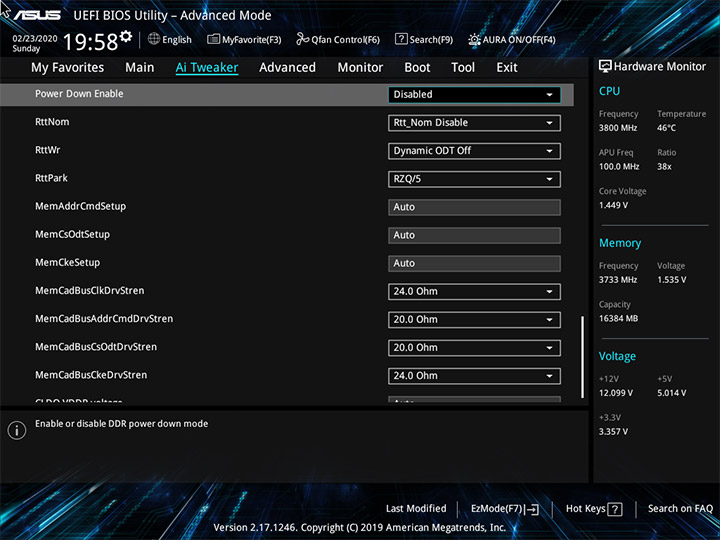The width and height of the screenshot is (720, 540).
Task: Open the Advanced tab
Action: [287, 68]
